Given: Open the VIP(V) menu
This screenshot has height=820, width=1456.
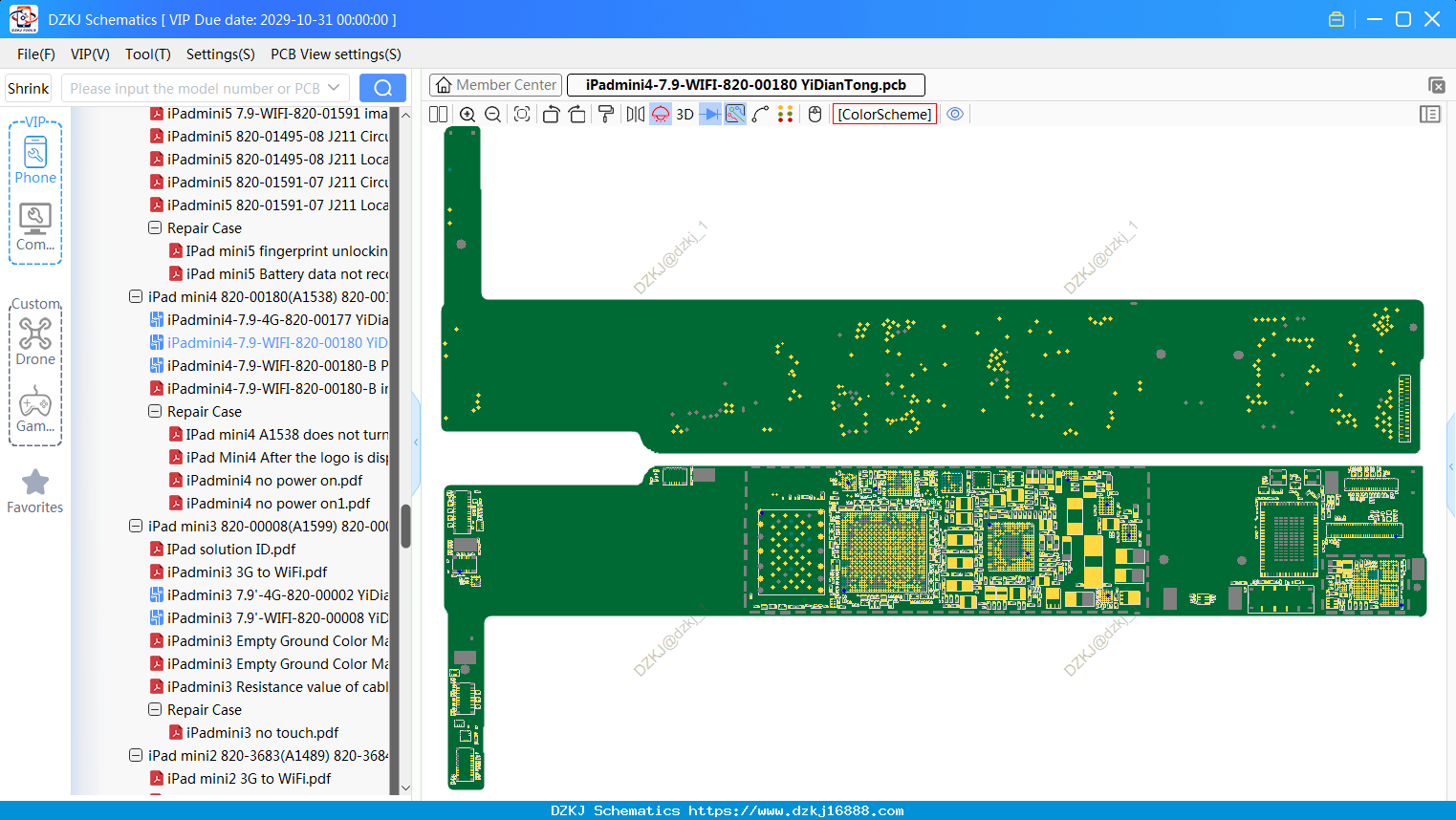Looking at the screenshot, I should pos(90,54).
